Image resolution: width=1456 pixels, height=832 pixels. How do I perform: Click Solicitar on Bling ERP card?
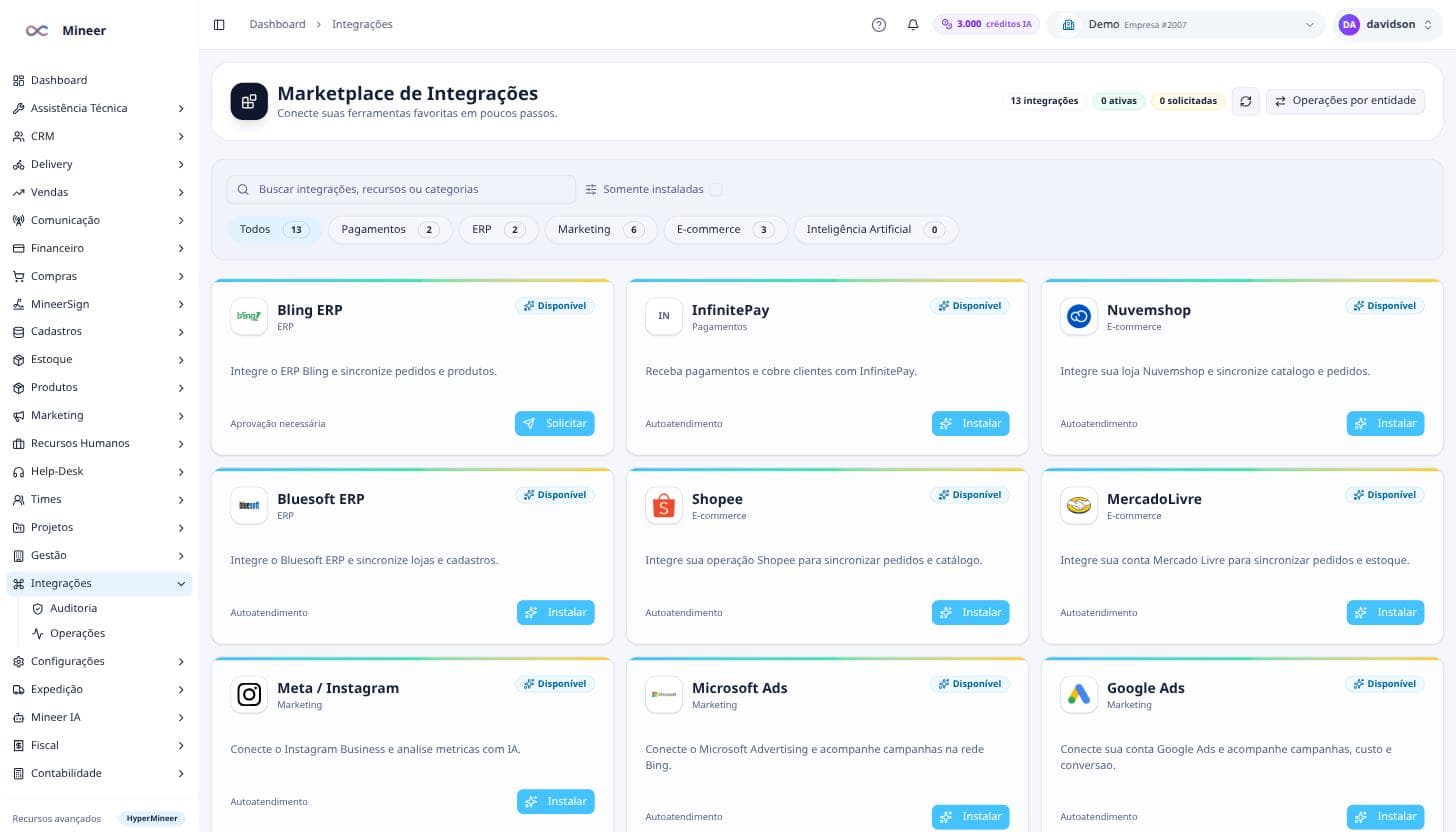[555, 423]
